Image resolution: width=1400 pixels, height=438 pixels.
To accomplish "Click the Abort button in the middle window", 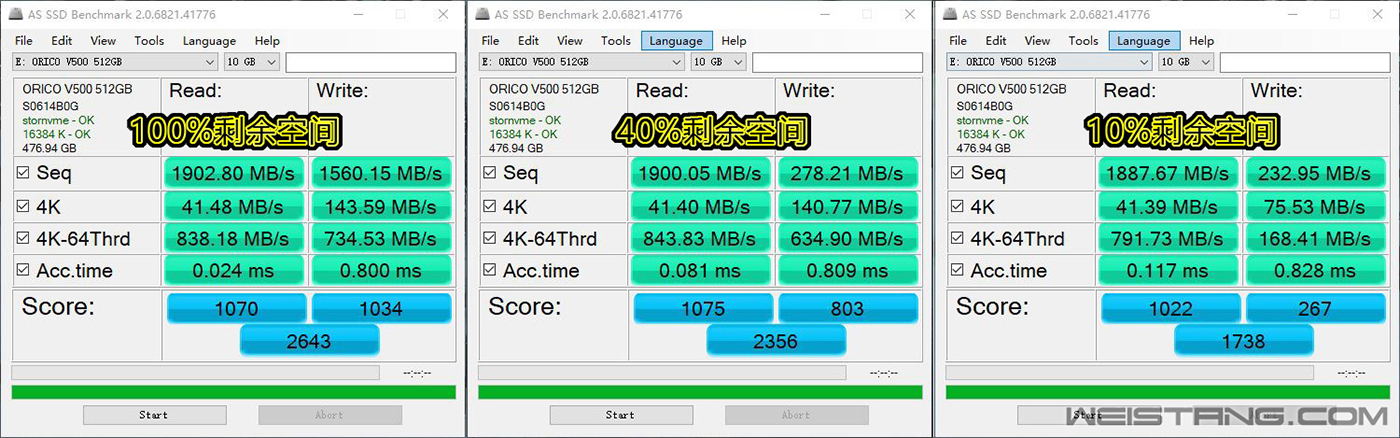I will (x=796, y=415).
